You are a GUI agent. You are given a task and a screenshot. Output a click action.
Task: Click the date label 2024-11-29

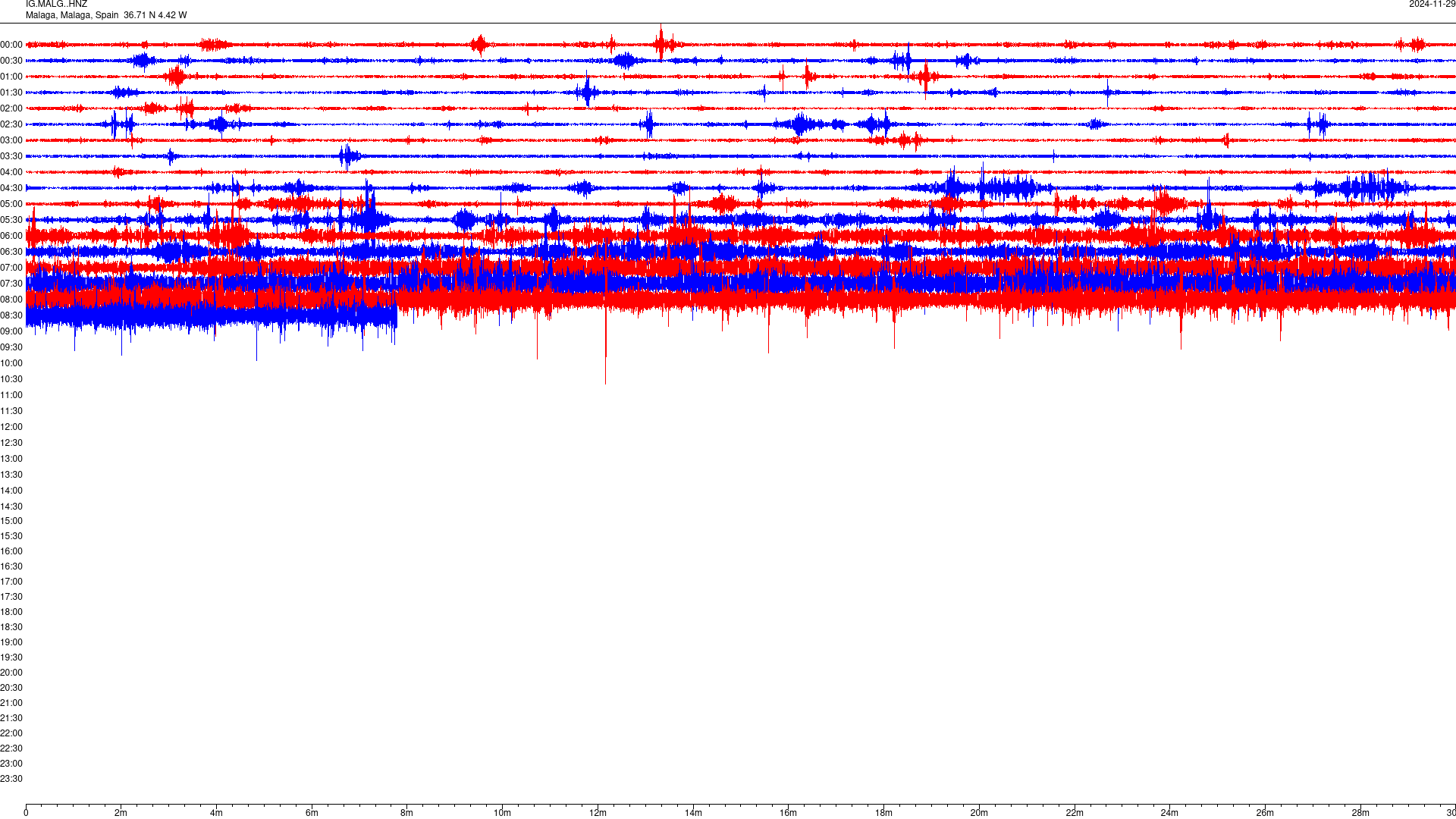pyautogui.click(x=1432, y=4)
